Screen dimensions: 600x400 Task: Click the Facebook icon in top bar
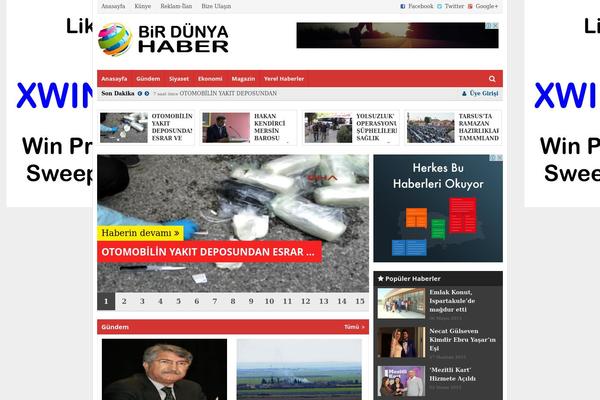403,6
